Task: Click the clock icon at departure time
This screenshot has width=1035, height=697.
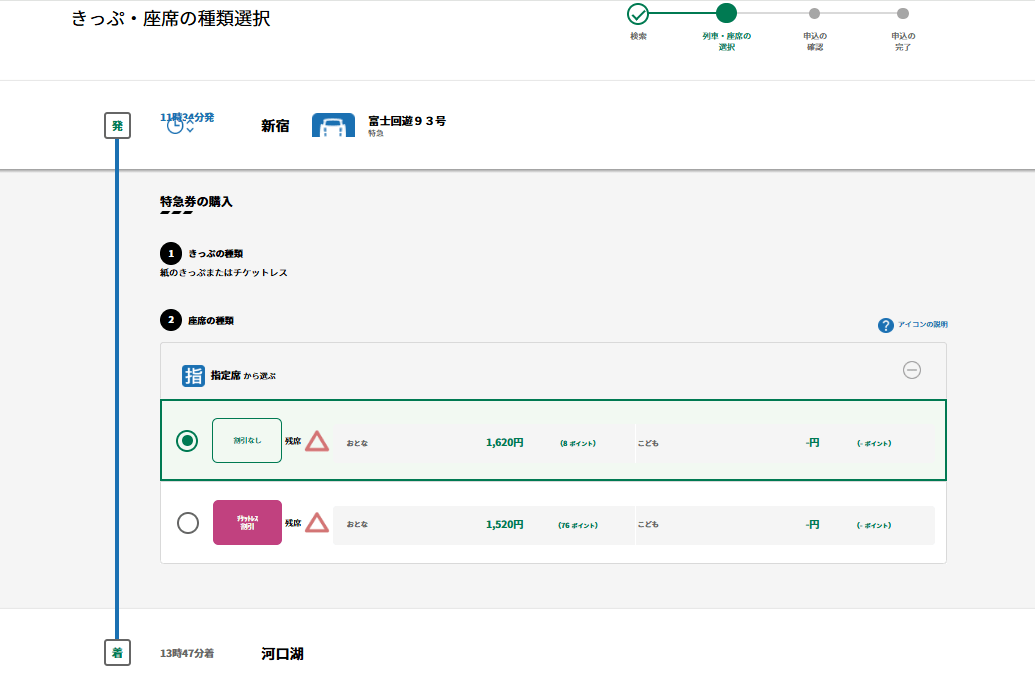Action: tap(175, 125)
